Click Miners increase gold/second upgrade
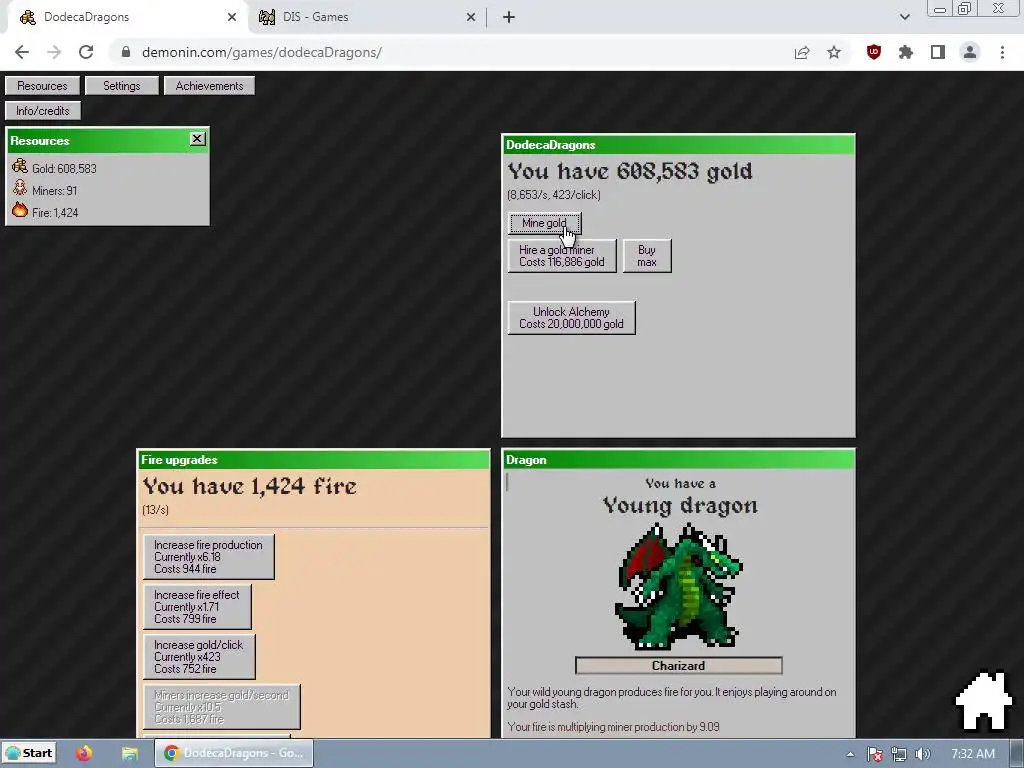 [x=221, y=707]
